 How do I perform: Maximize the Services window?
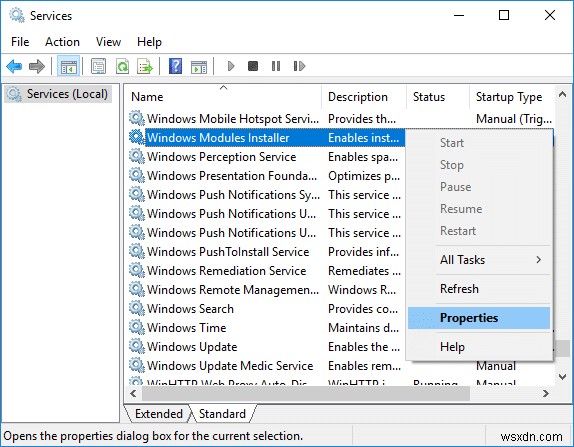[x=504, y=15]
